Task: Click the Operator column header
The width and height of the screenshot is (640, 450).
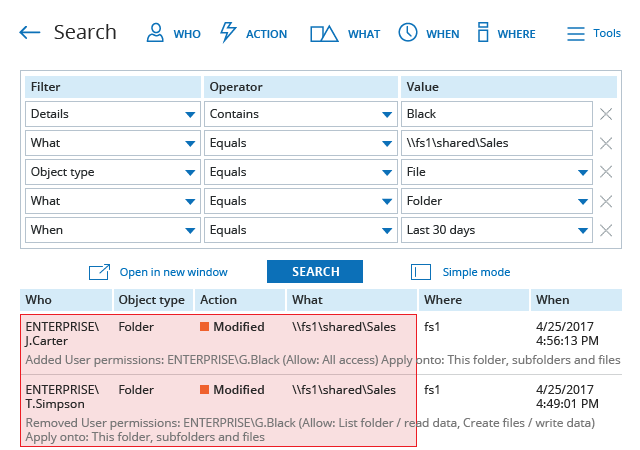Action: [x=301, y=87]
